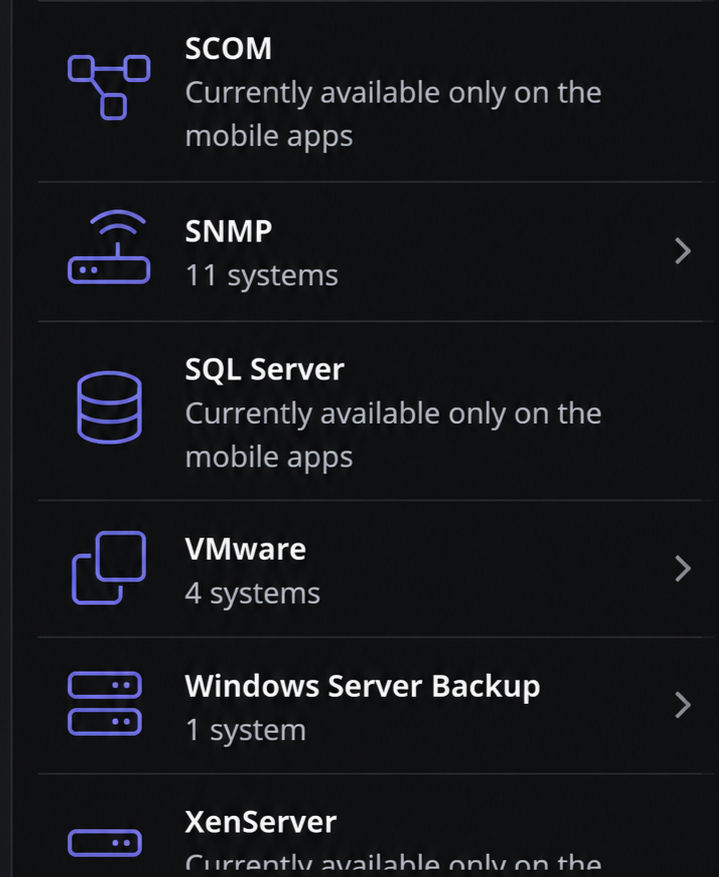Viewport: 719px width, 877px height.
Task: Select the SCOM heading
Action: click(x=228, y=49)
